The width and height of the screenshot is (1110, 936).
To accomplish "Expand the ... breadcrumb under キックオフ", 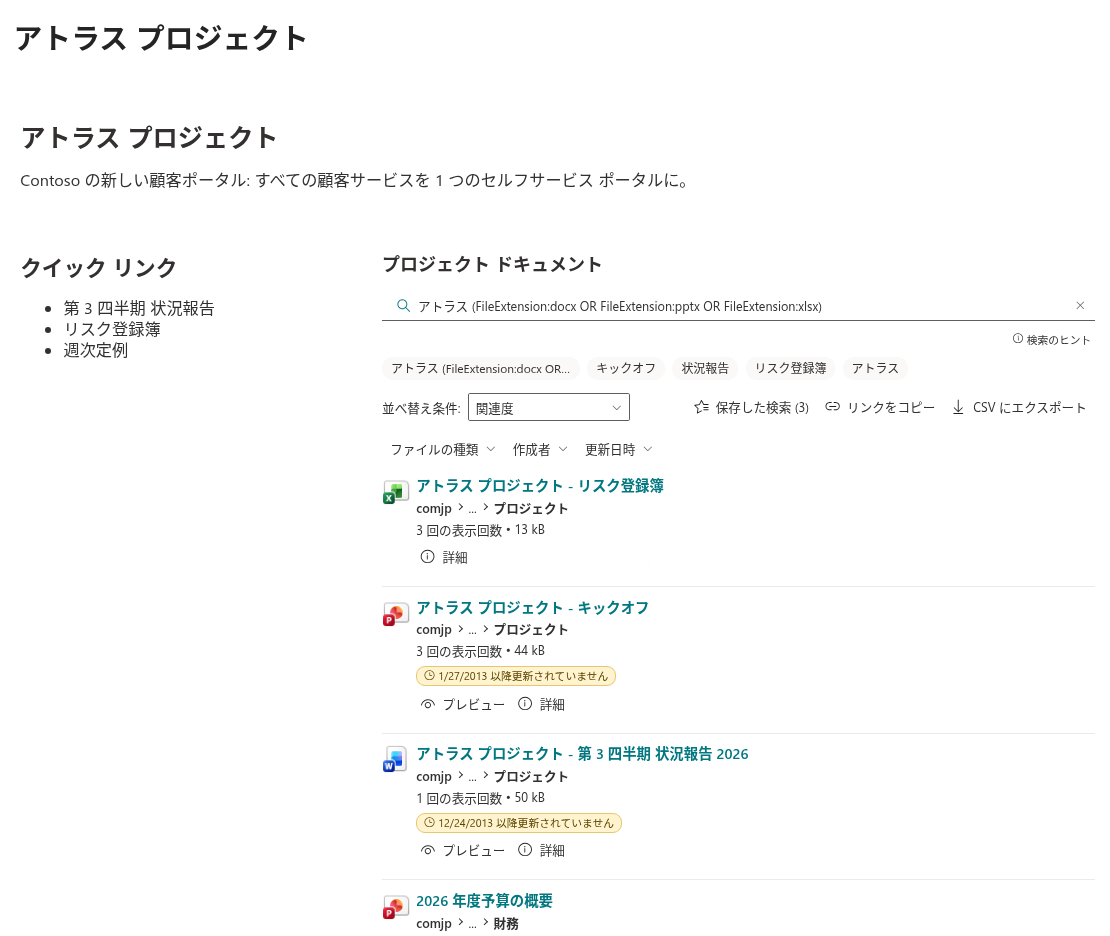I will 472,630.
